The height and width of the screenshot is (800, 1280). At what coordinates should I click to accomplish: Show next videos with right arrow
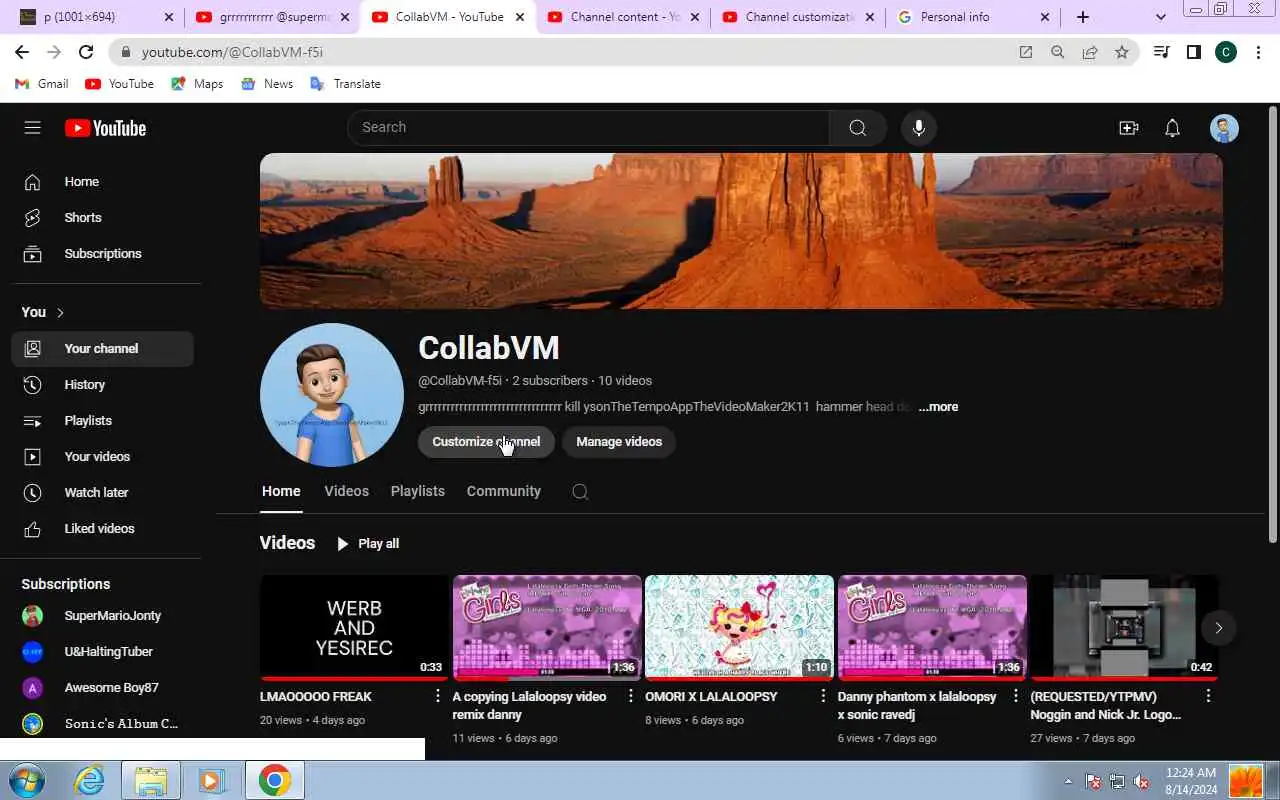pos(1218,628)
